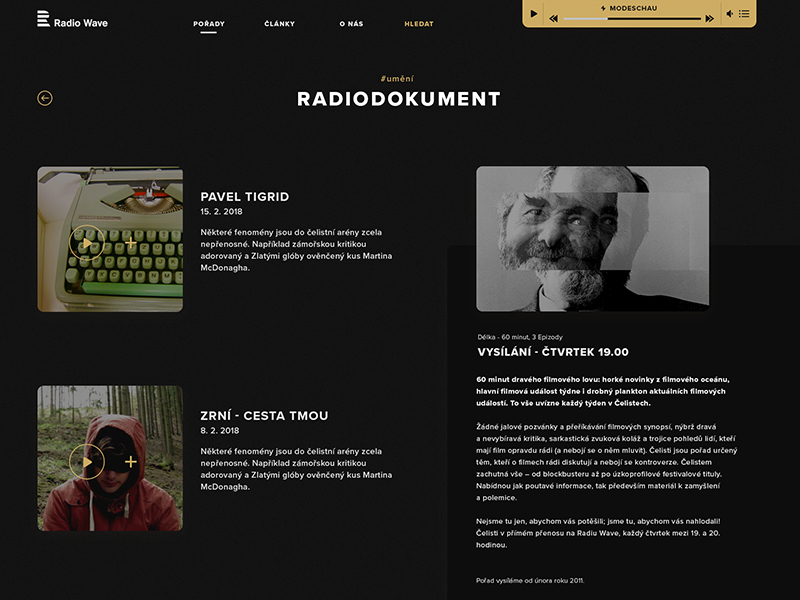Mute the player using the speaker icon
The width and height of the screenshot is (800, 600).
pyautogui.click(x=730, y=14)
